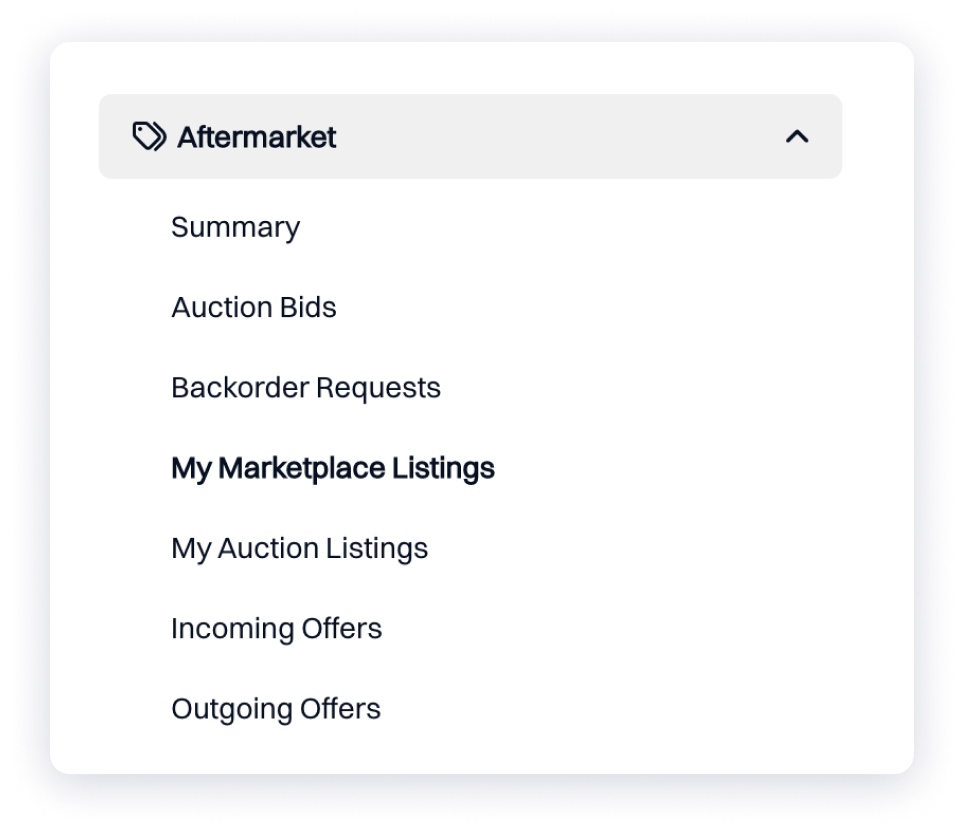Click the Aftermarket tag icon

pos(149,136)
